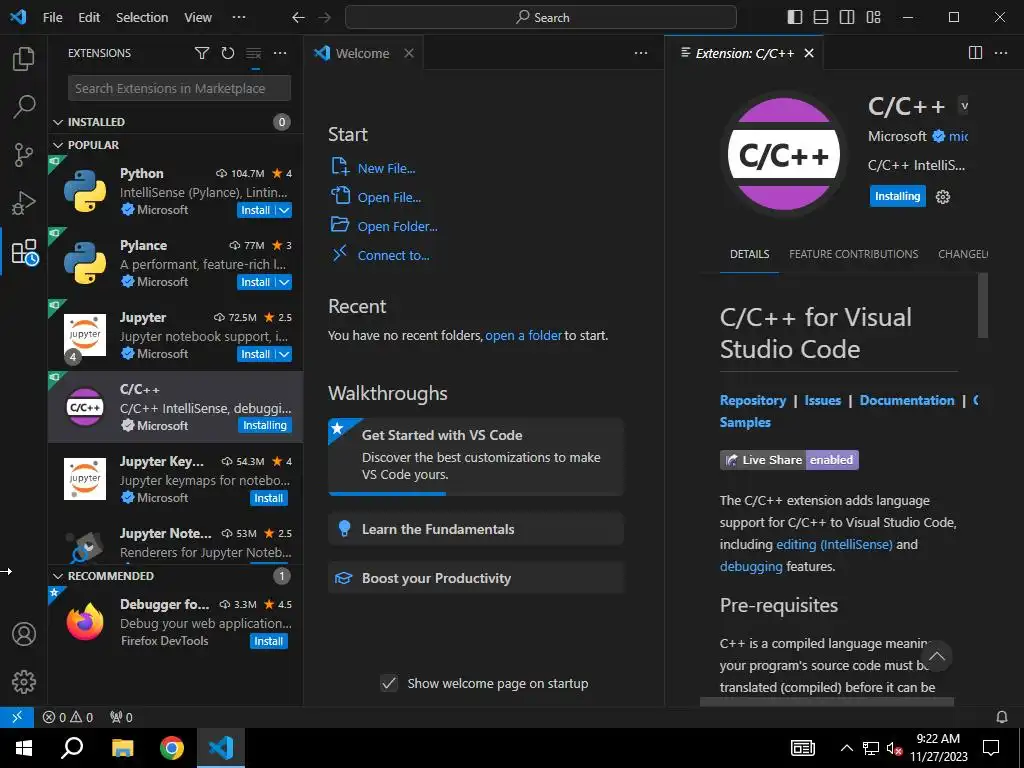Open Install dropdown arrow for Jupyter
Viewport: 1024px width, 768px height.
(284, 354)
